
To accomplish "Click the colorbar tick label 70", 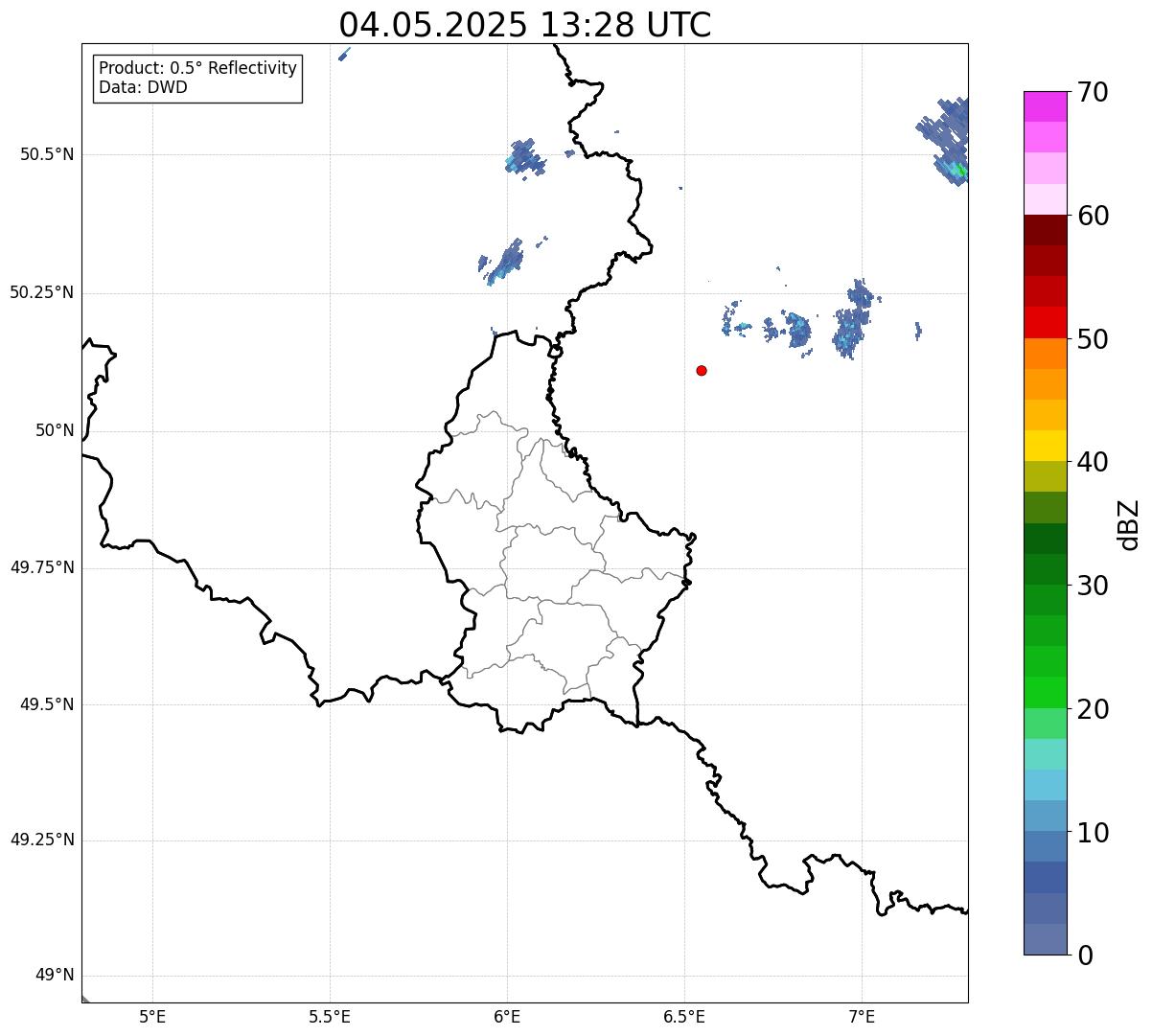I will 1094,93.
